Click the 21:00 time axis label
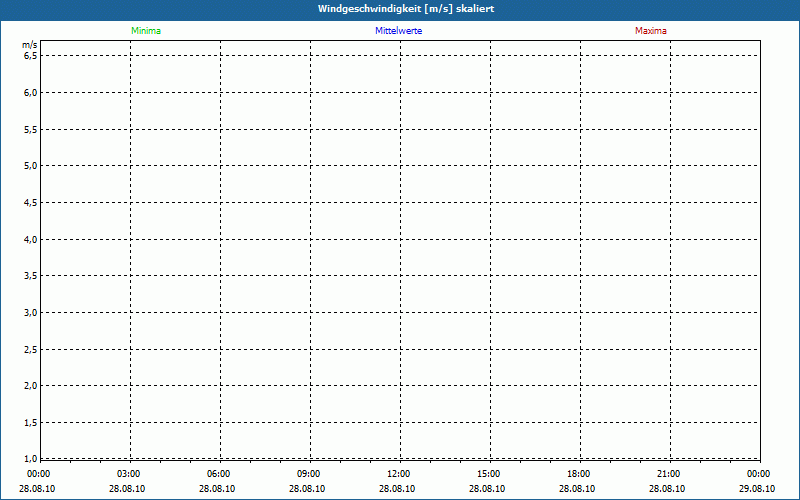The image size is (800, 500). [668, 474]
